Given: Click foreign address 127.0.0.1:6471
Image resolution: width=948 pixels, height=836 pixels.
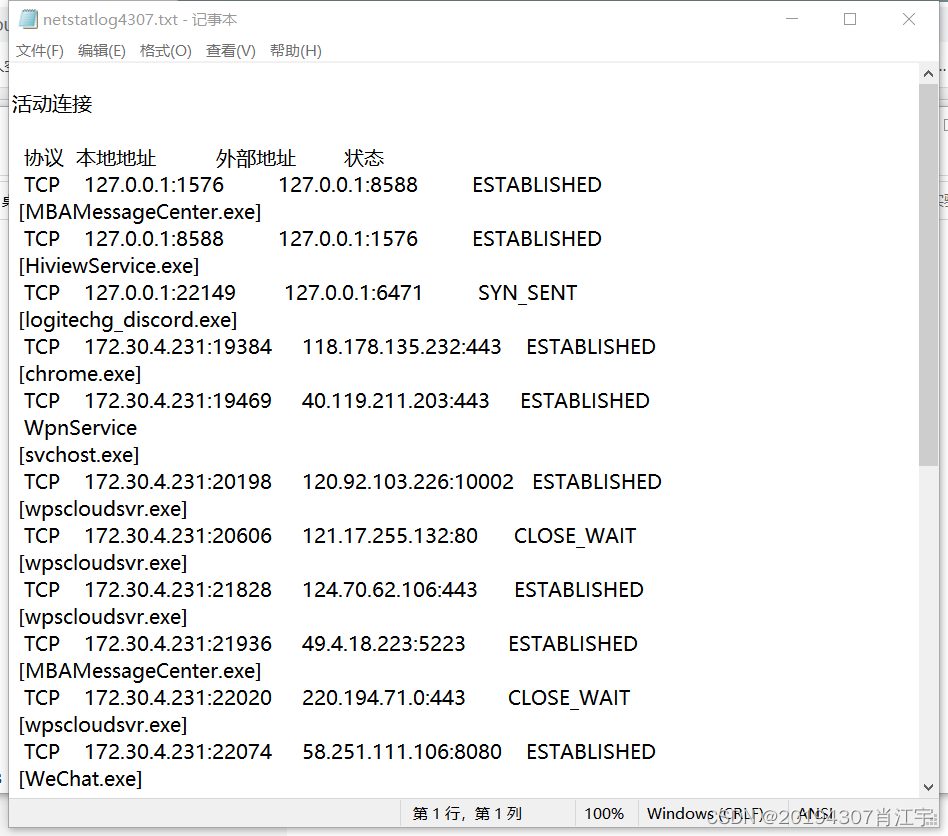Looking at the screenshot, I should coord(353,293).
